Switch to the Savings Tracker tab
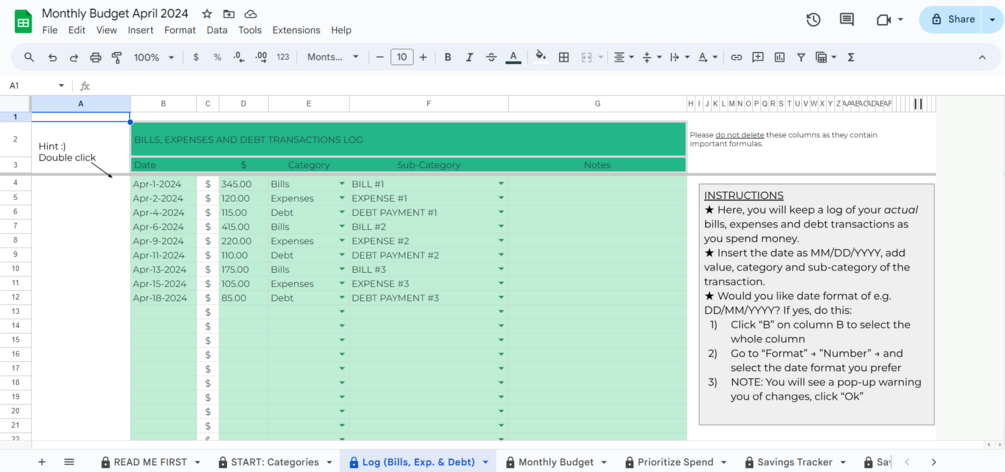 pyautogui.click(x=795, y=462)
